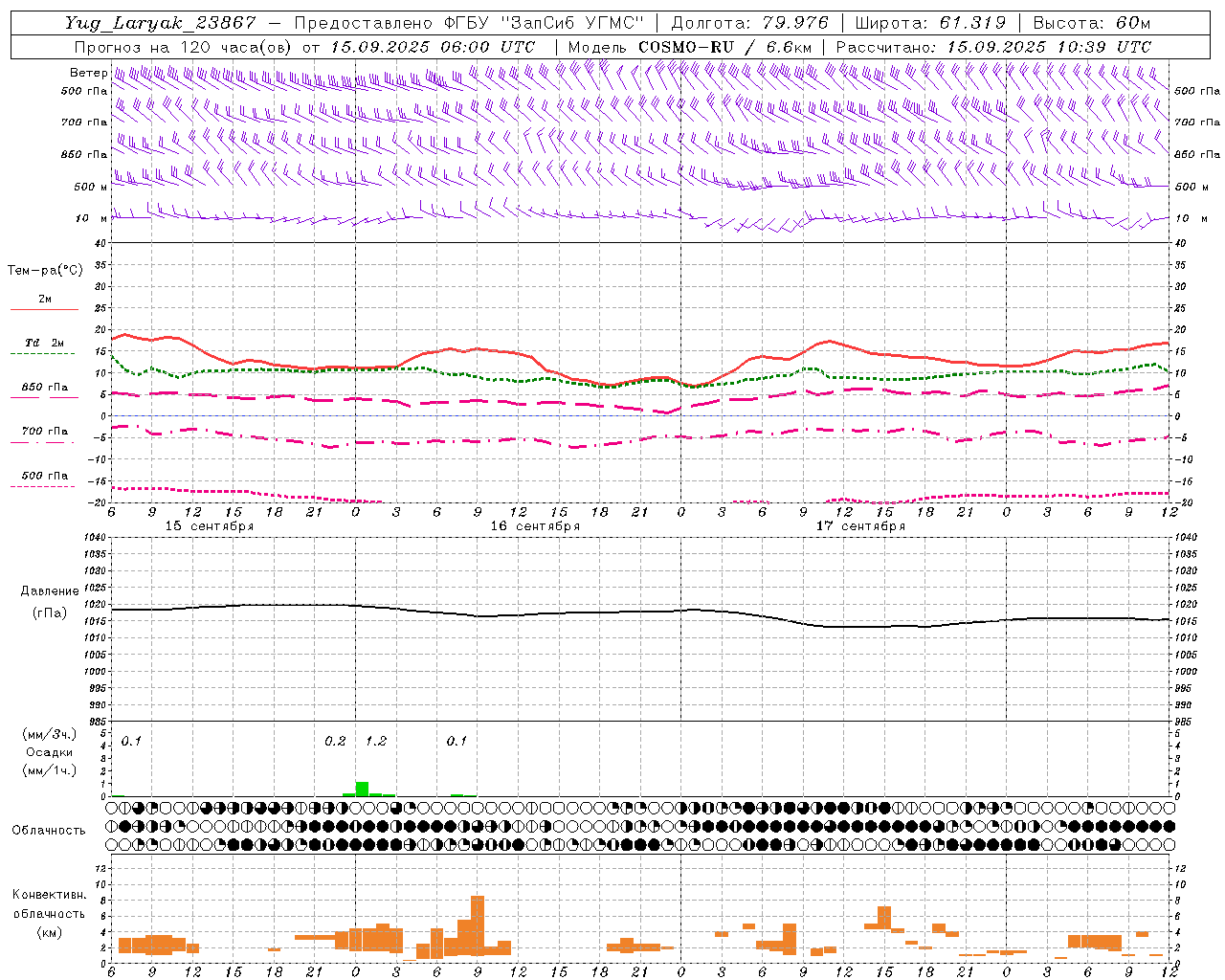Screen dimensions: 1225x980
Task: Click the red 2м temperature legend line
Action: pyautogui.click(x=44, y=309)
